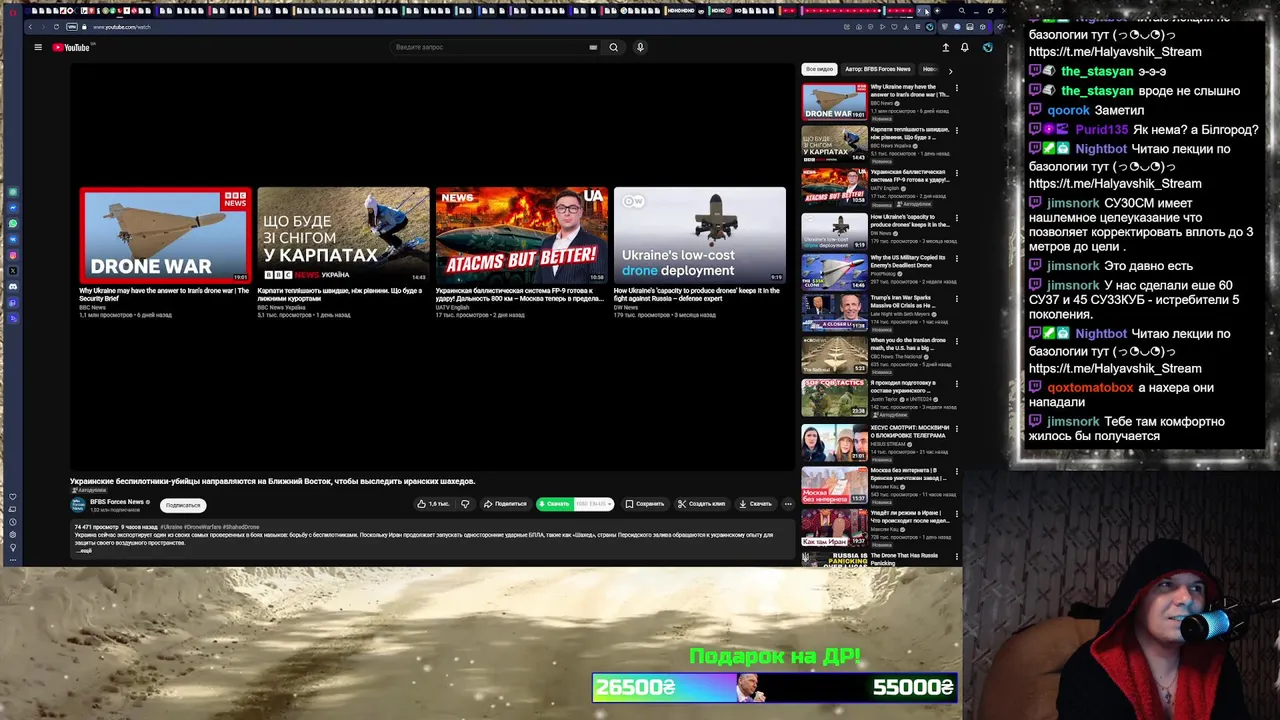
Task: Open options menu for Trump's Iran War video
Action: (x=956, y=298)
